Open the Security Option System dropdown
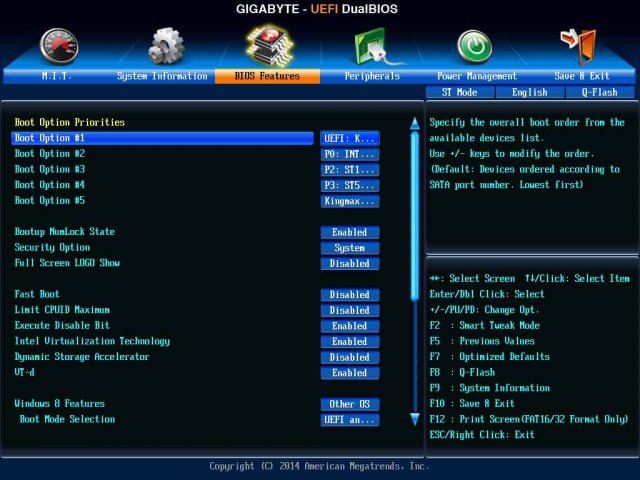Screen dimensions: 640x480 (x=349, y=248)
